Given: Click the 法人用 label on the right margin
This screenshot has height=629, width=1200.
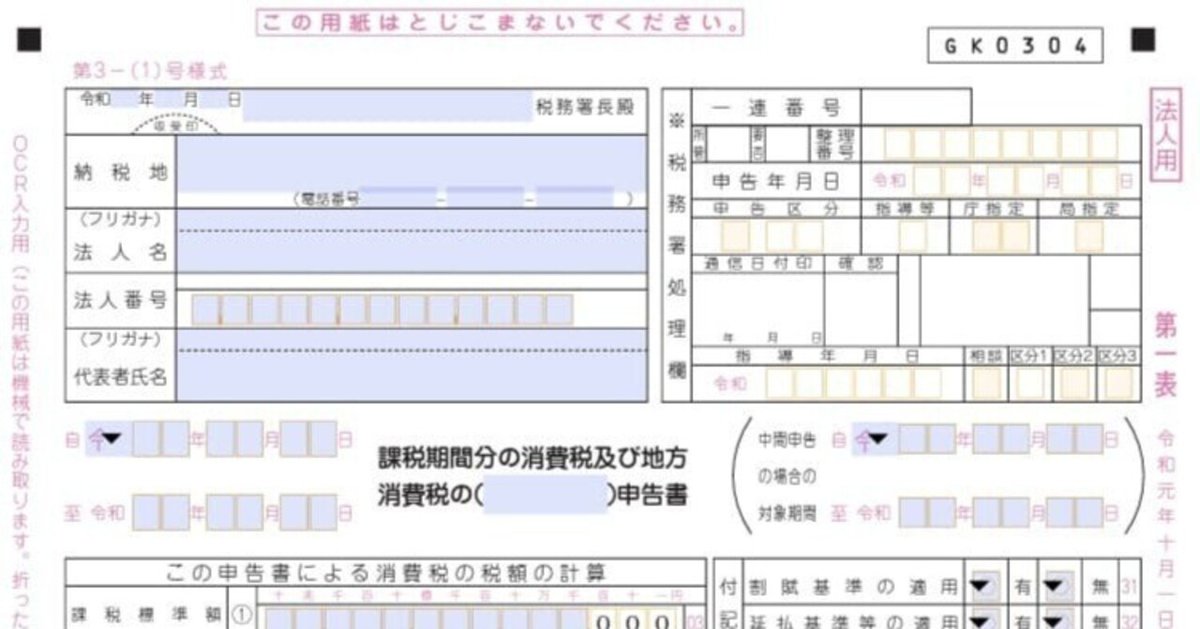Looking at the screenshot, I should pyautogui.click(x=1166, y=136).
